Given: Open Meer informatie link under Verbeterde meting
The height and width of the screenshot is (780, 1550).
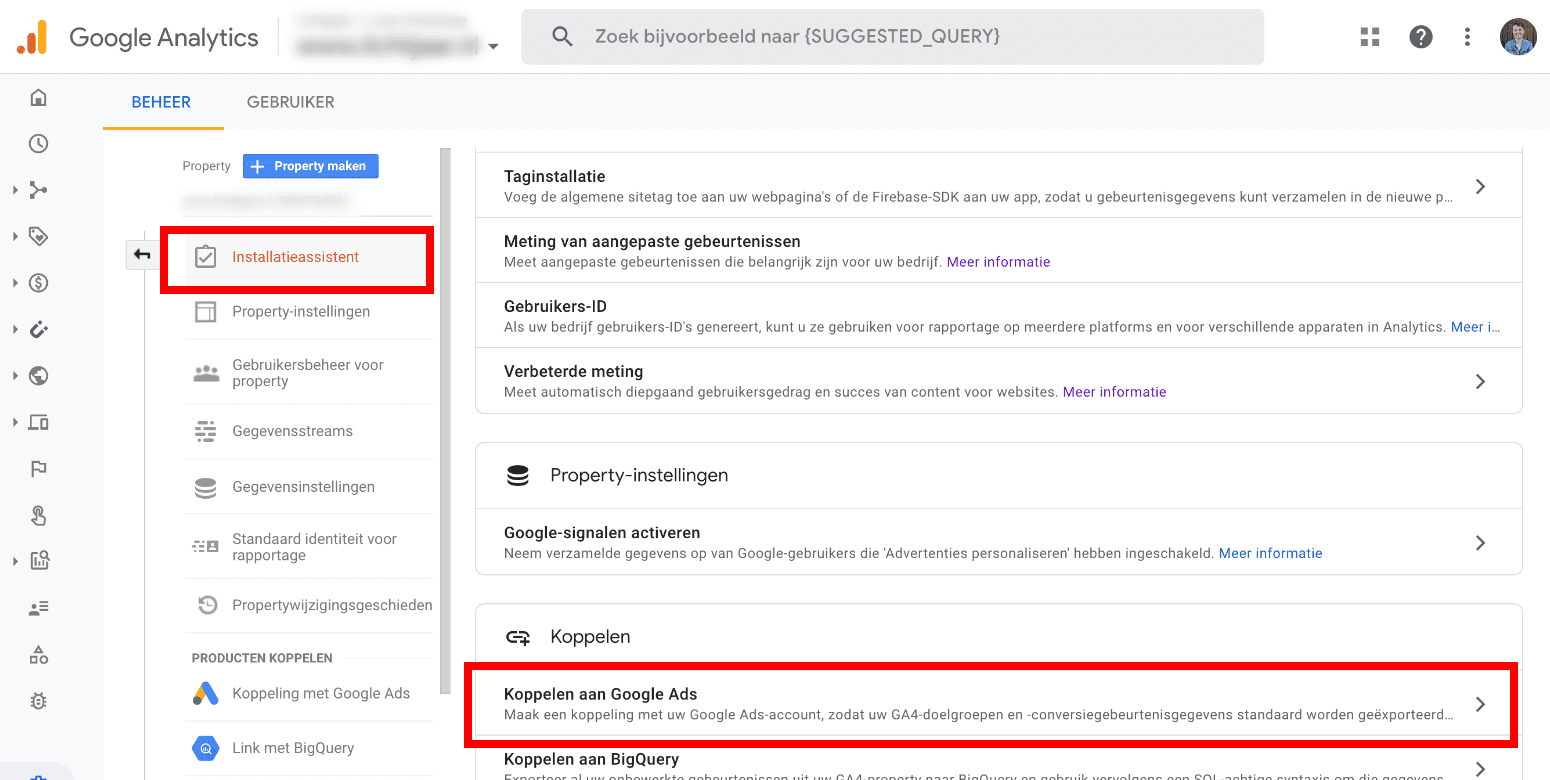Looking at the screenshot, I should [x=1114, y=392].
